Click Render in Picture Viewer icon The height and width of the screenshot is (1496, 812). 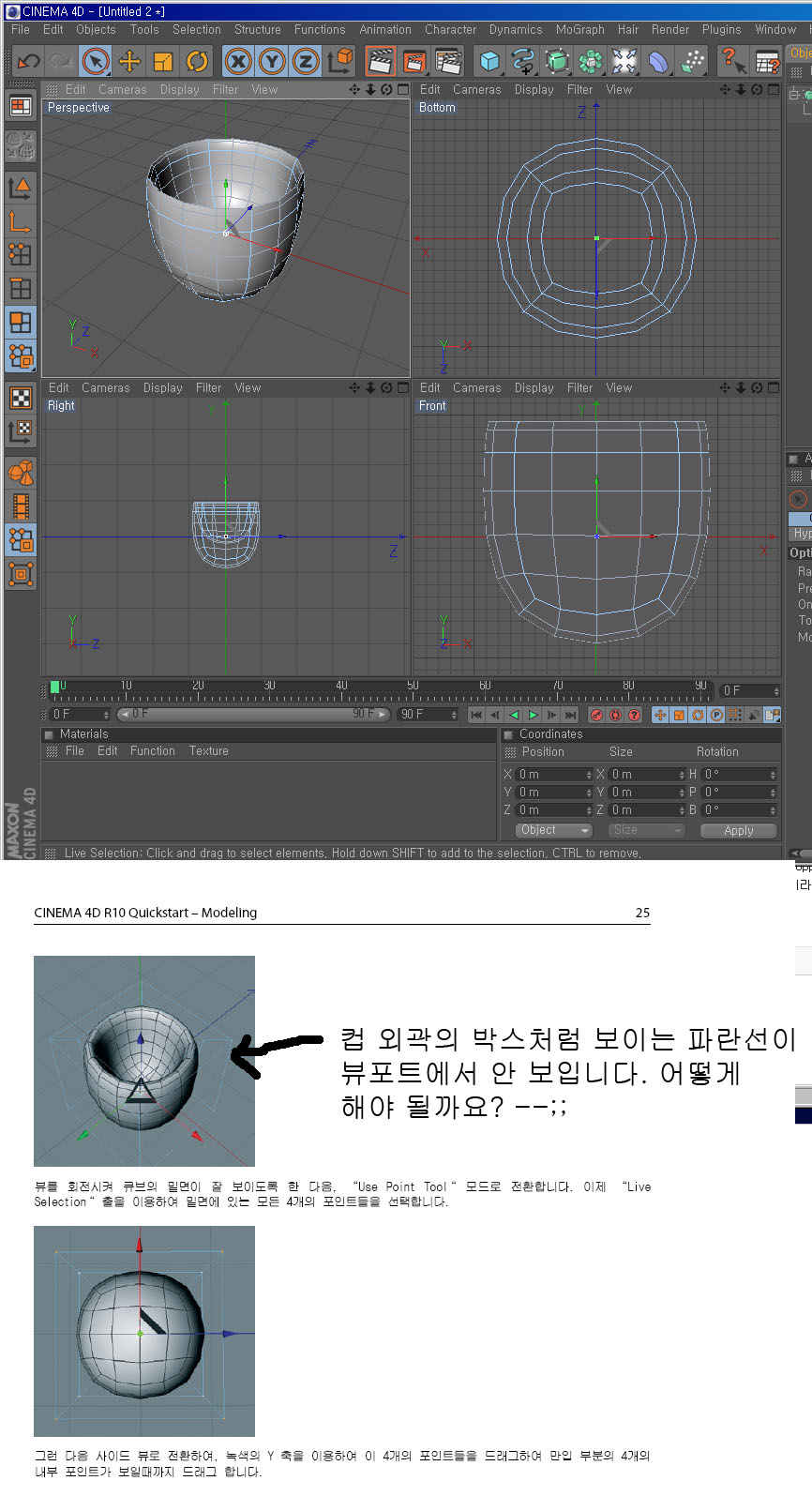click(x=414, y=61)
